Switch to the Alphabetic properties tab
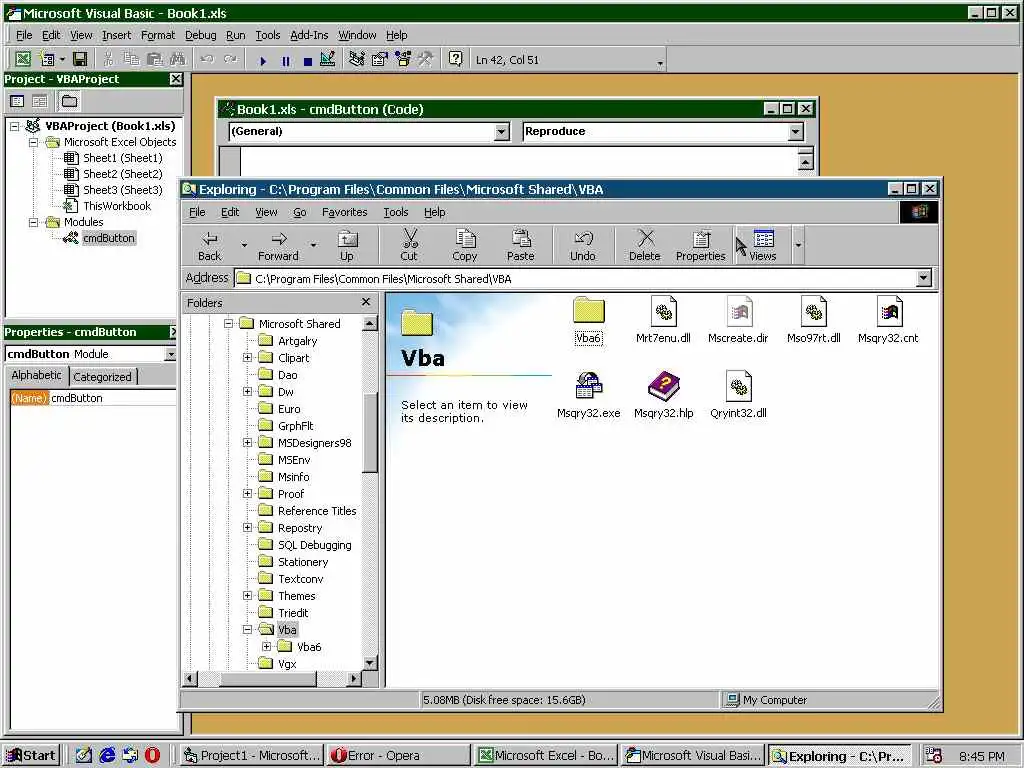Viewport: 1024px width, 768px height. 37,376
